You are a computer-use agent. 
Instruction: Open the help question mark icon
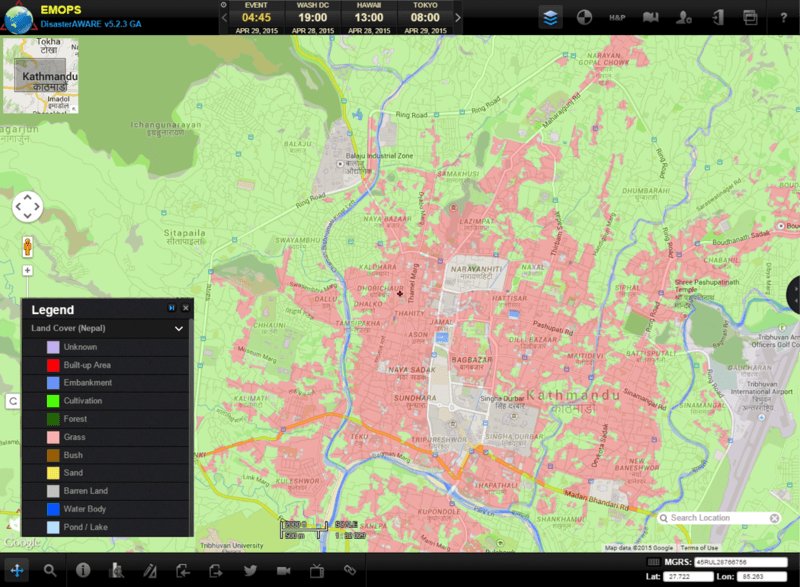[783, 17]
